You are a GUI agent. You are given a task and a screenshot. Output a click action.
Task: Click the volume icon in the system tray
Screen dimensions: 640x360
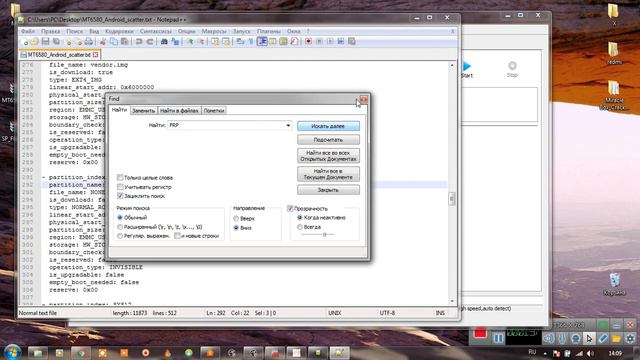click(590, 353)
